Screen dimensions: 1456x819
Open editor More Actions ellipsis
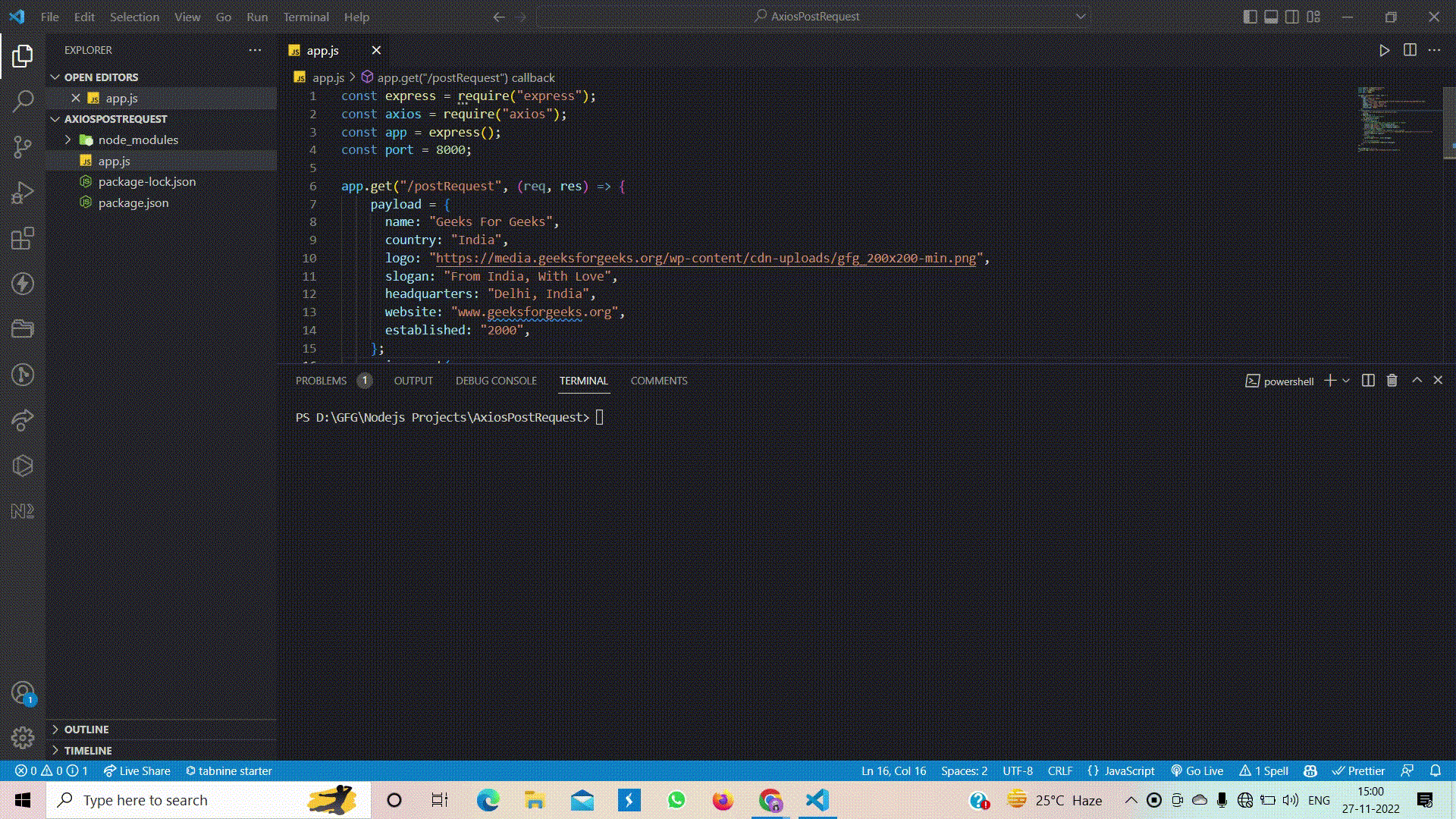[x=1434, y=50]
